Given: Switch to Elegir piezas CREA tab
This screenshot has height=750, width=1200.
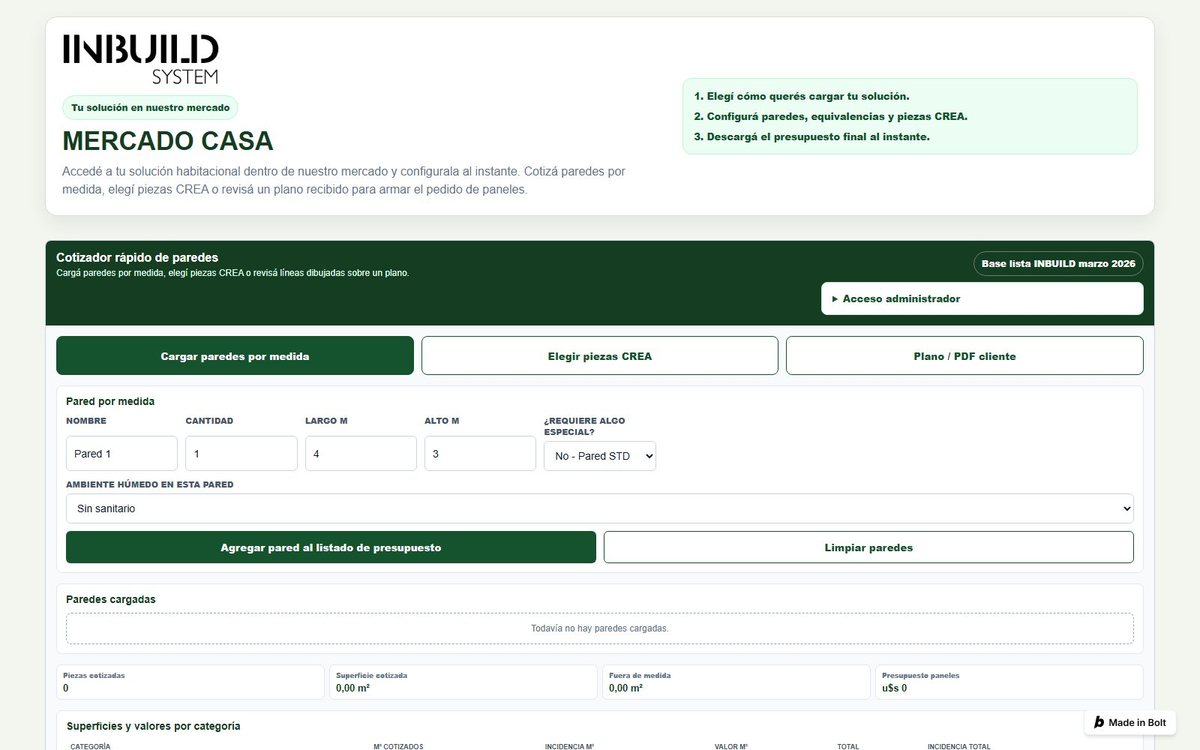Looking at the screenshot, I should [600, 356].
